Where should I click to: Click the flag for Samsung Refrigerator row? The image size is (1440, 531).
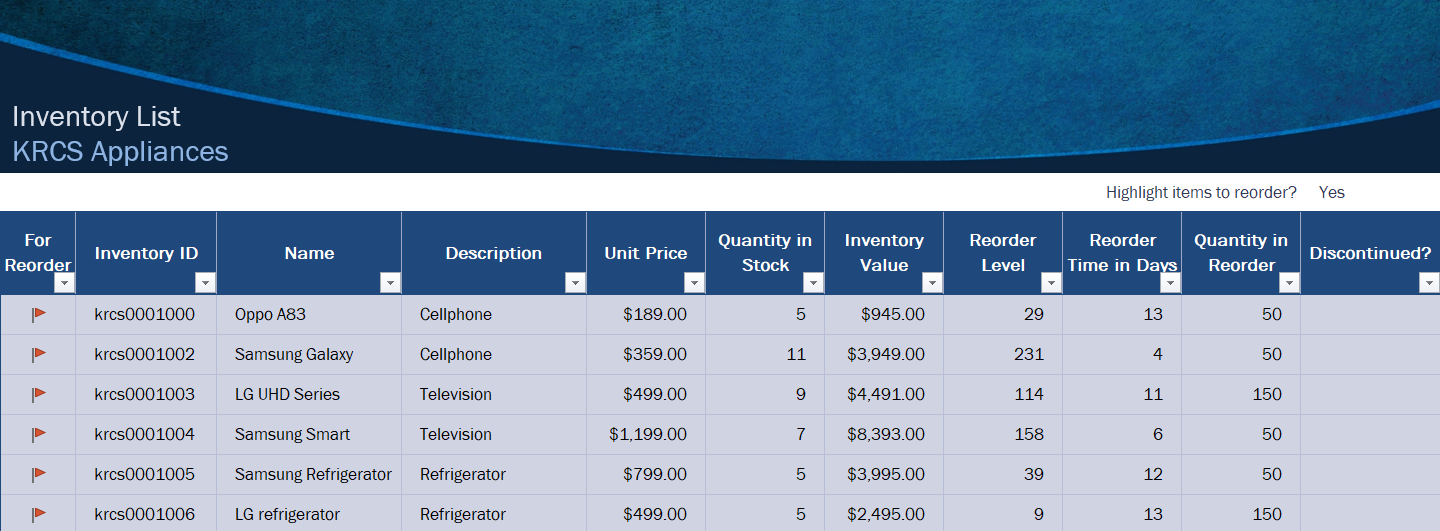click(39, 474)
